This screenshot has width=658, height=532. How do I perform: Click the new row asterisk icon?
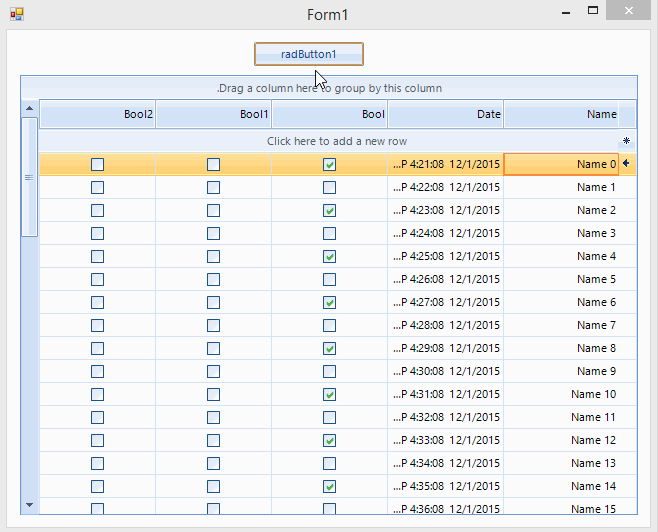626,141
